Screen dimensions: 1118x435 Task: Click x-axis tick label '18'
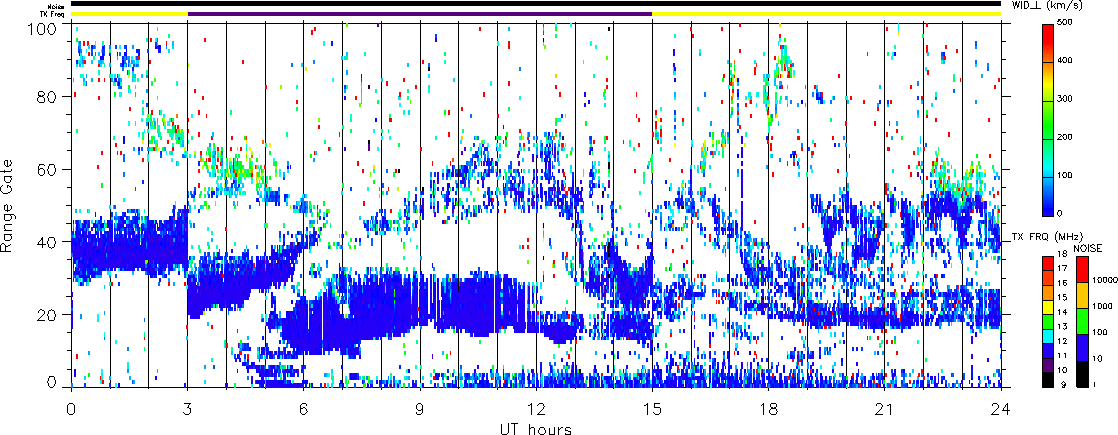(x=769, y=410)
